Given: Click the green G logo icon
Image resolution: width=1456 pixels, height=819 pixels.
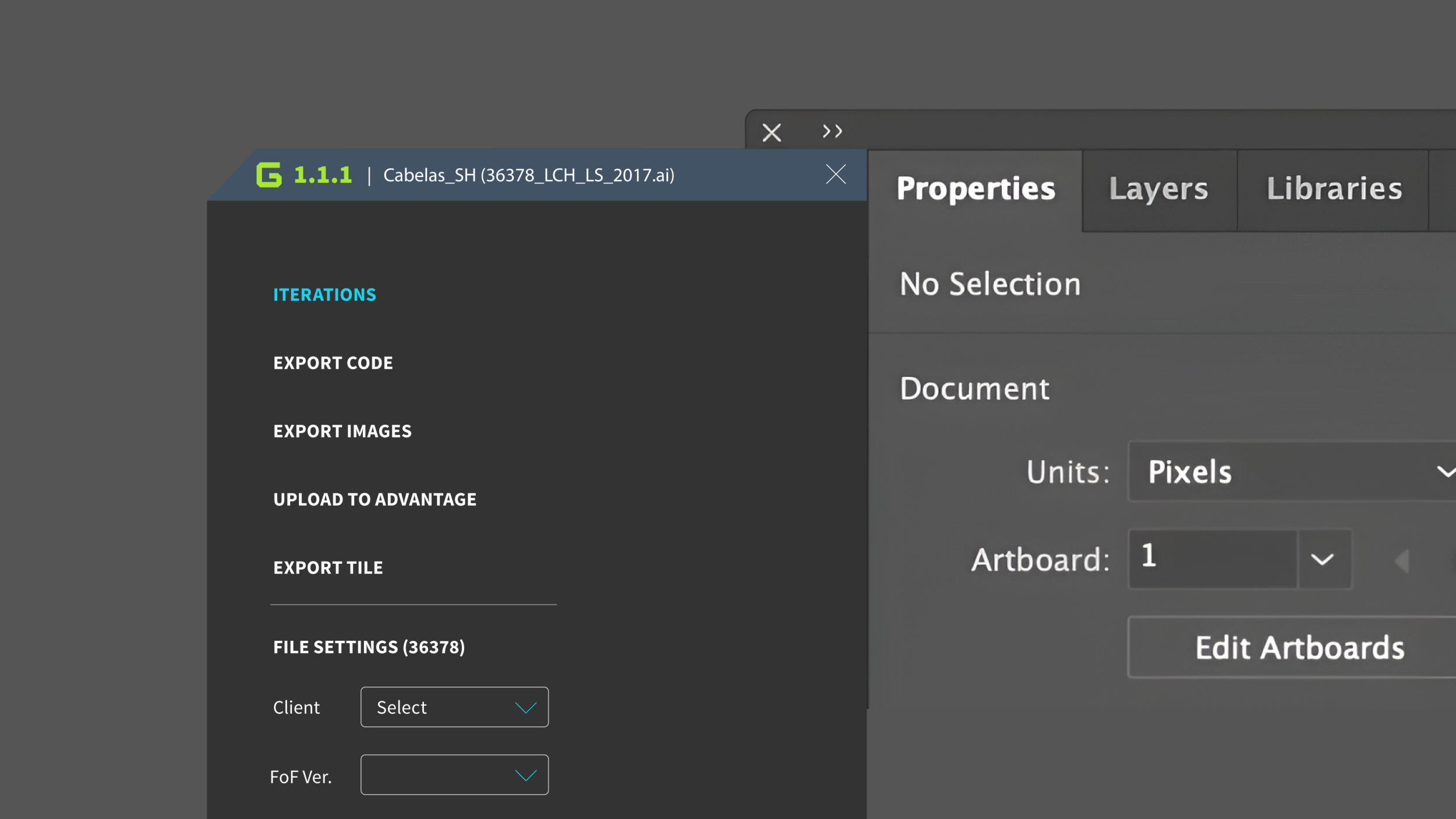Looking at the screenshot, I should (x=269, y=175).
